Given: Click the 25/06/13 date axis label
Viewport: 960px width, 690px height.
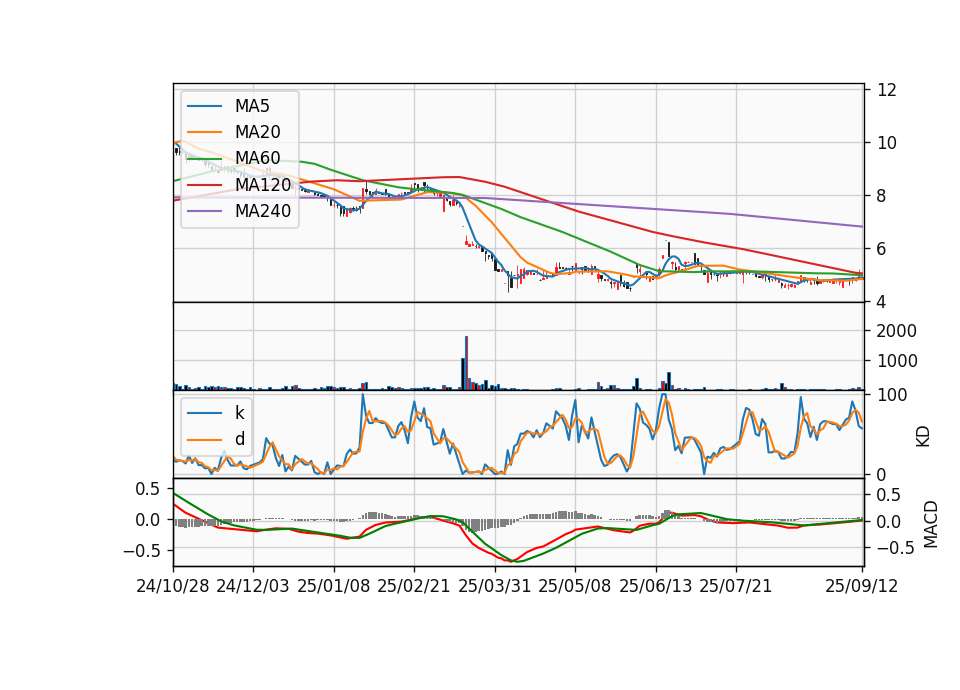Looking at the screenshot, I should (x=656, y=586).
